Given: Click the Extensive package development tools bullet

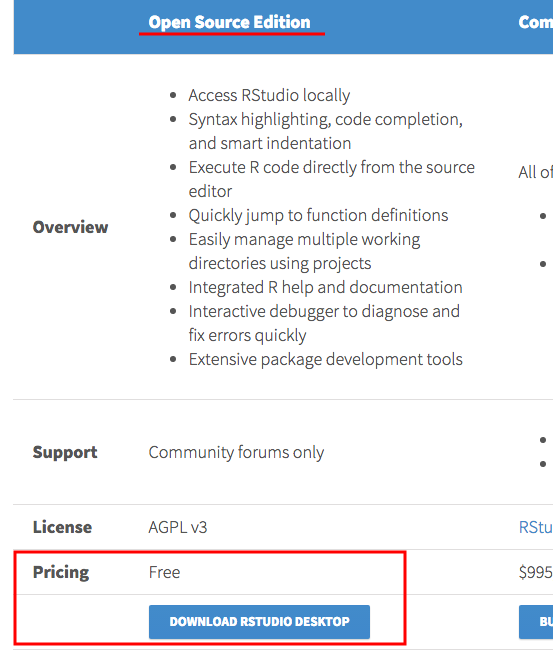Looking at the screenshot, I should pyautogui.click(x=325, y=359).
